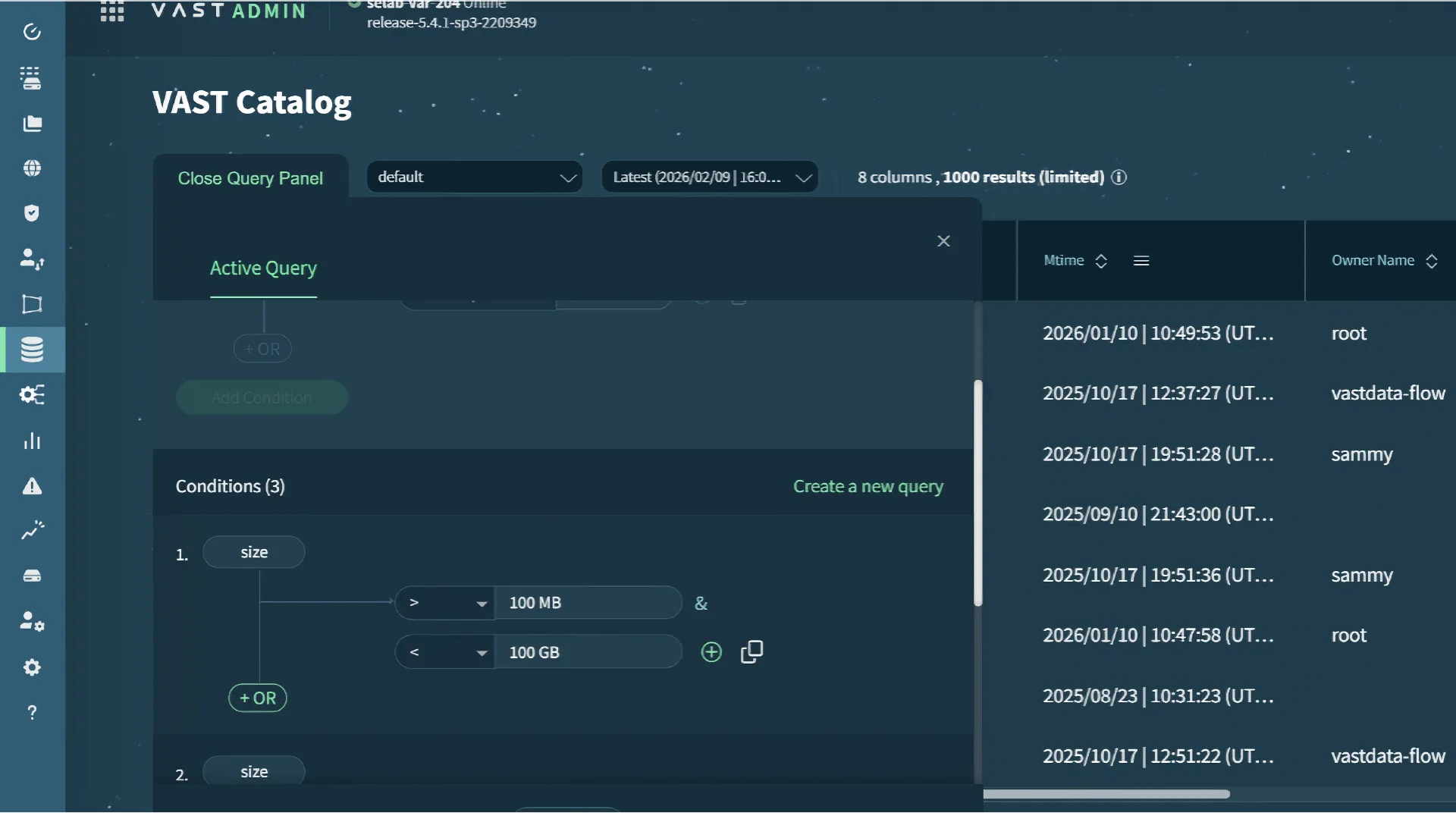
Task: Click the +OR button under size
Action: coord(258,698)
